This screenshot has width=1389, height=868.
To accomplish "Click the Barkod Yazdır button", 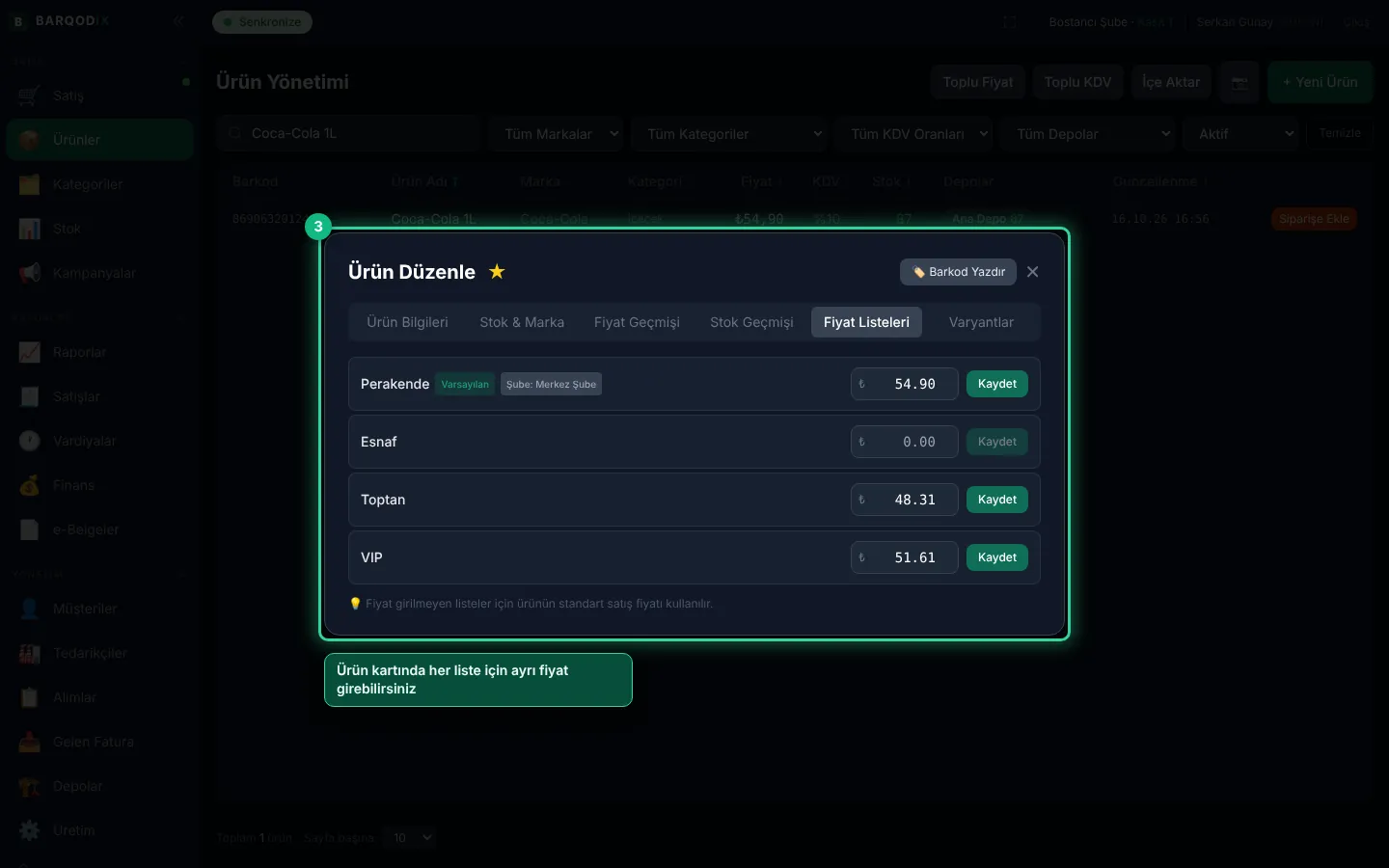I will pyautogui.click(x=958, y=272).
